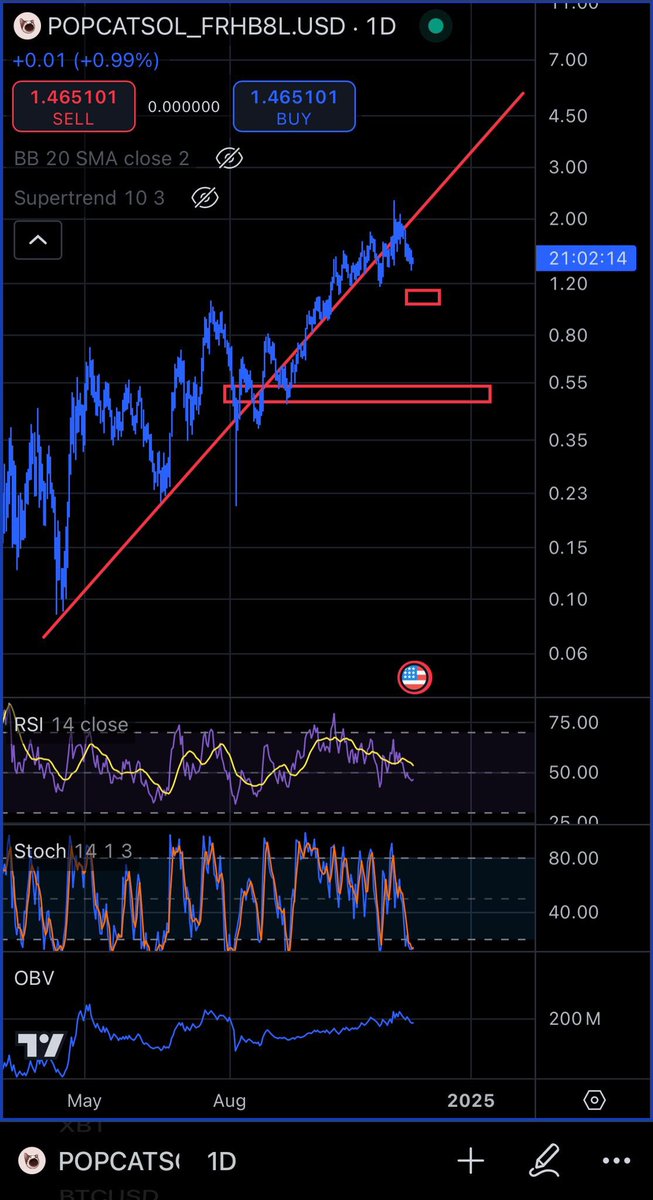
Task: Change the 1D interval in the bottom bar
Action: point(221,1161)
